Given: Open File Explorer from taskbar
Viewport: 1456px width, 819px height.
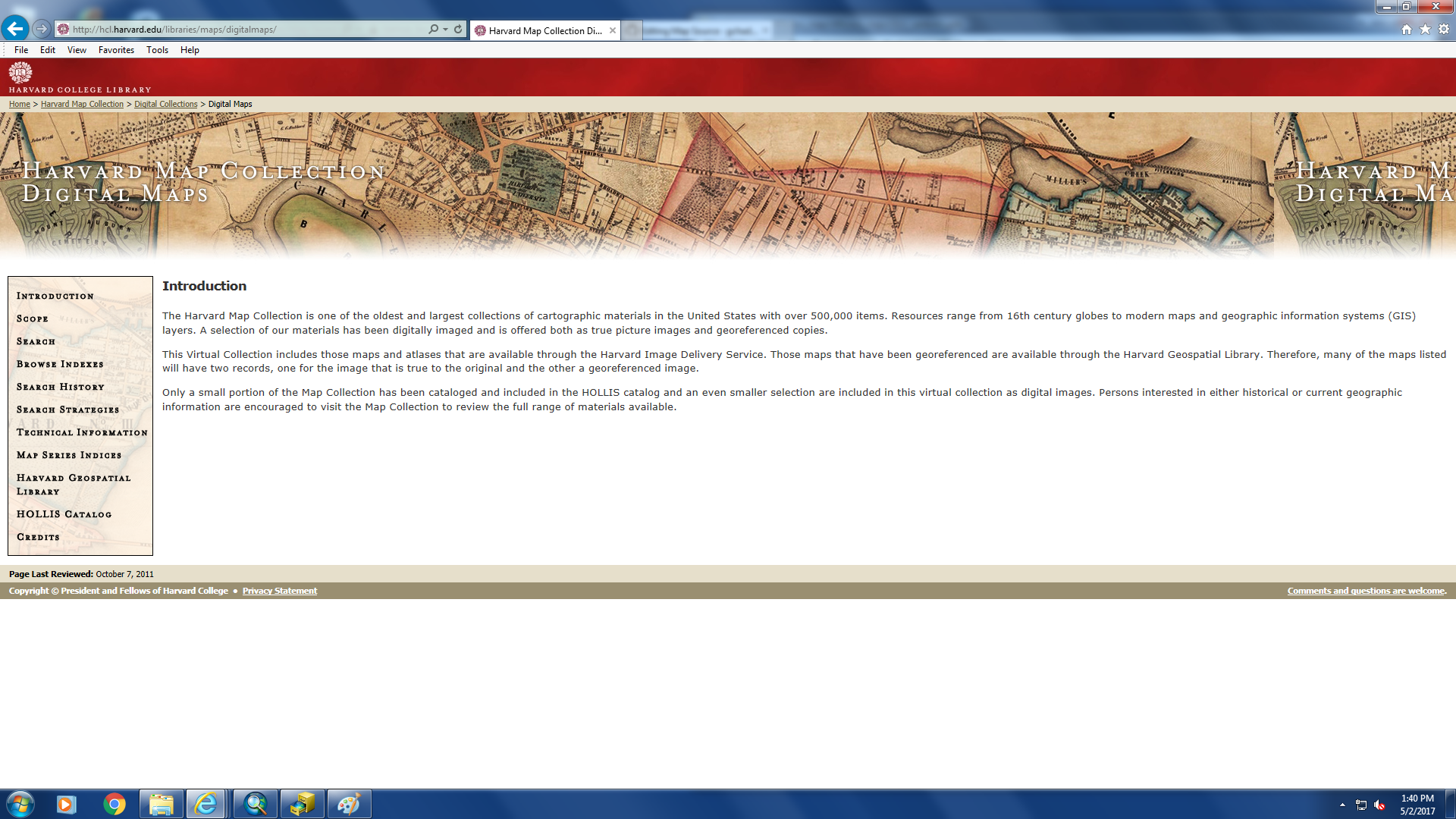Looking at the screenshot, I should pos(161,804).
